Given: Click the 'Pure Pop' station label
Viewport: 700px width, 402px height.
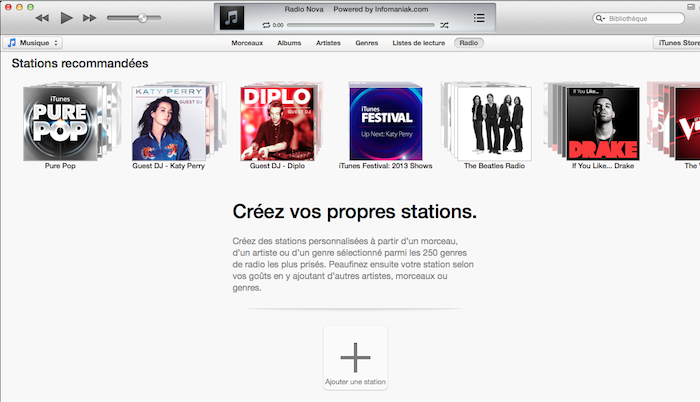Looking at the screenshot, I should pyautogui.click(x=60, y=166).
